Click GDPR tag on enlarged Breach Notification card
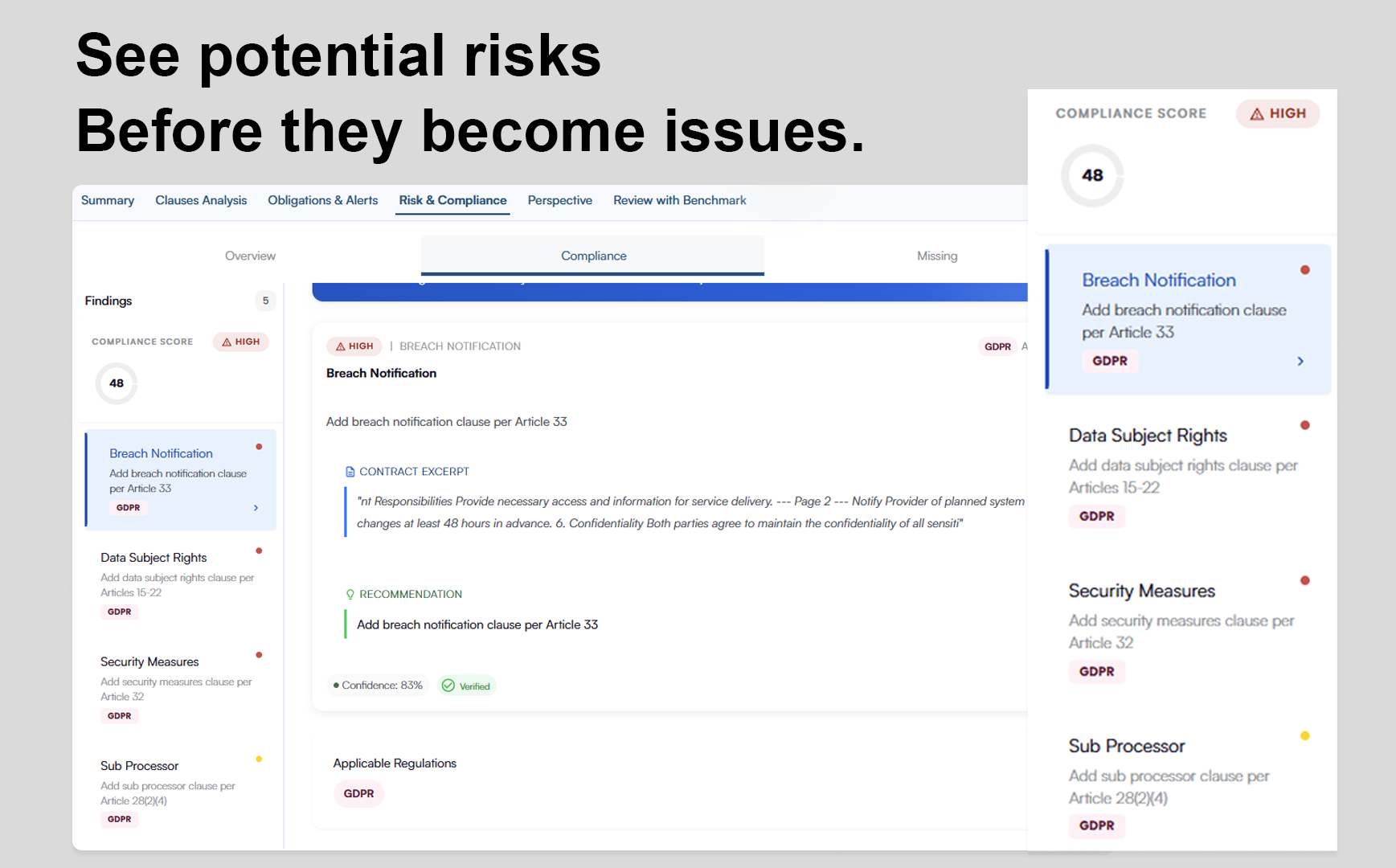This screenshot has height=868, width=1396. coord(1110,361)
